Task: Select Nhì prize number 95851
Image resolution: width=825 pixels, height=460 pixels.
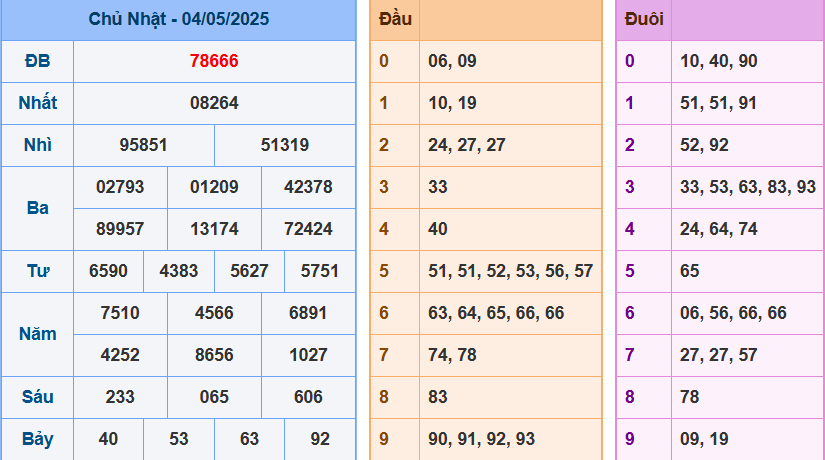Action: pyautogui.click(x=143, y=145)
